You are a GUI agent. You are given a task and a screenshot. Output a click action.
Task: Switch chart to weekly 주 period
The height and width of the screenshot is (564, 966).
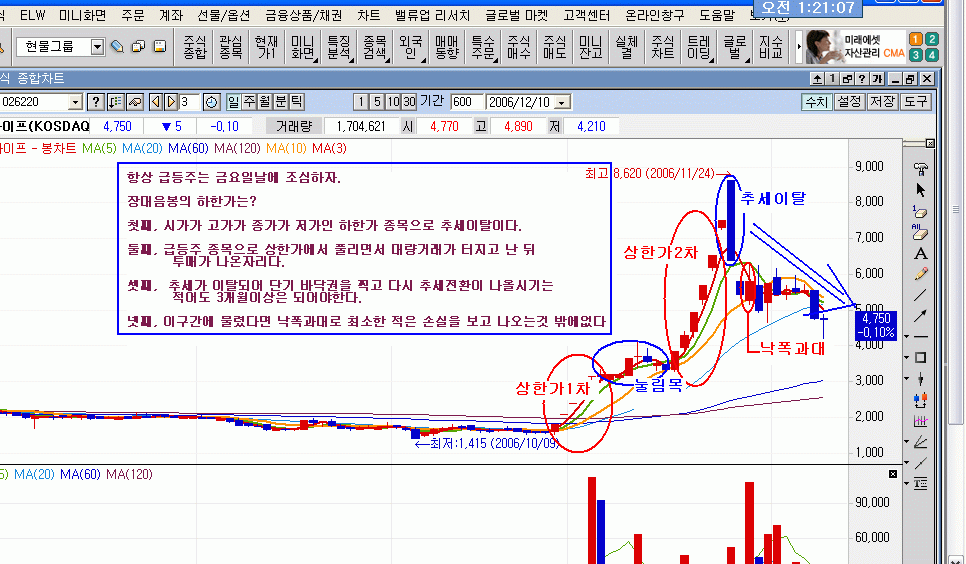pyautogui.click(x=249, y=102)
